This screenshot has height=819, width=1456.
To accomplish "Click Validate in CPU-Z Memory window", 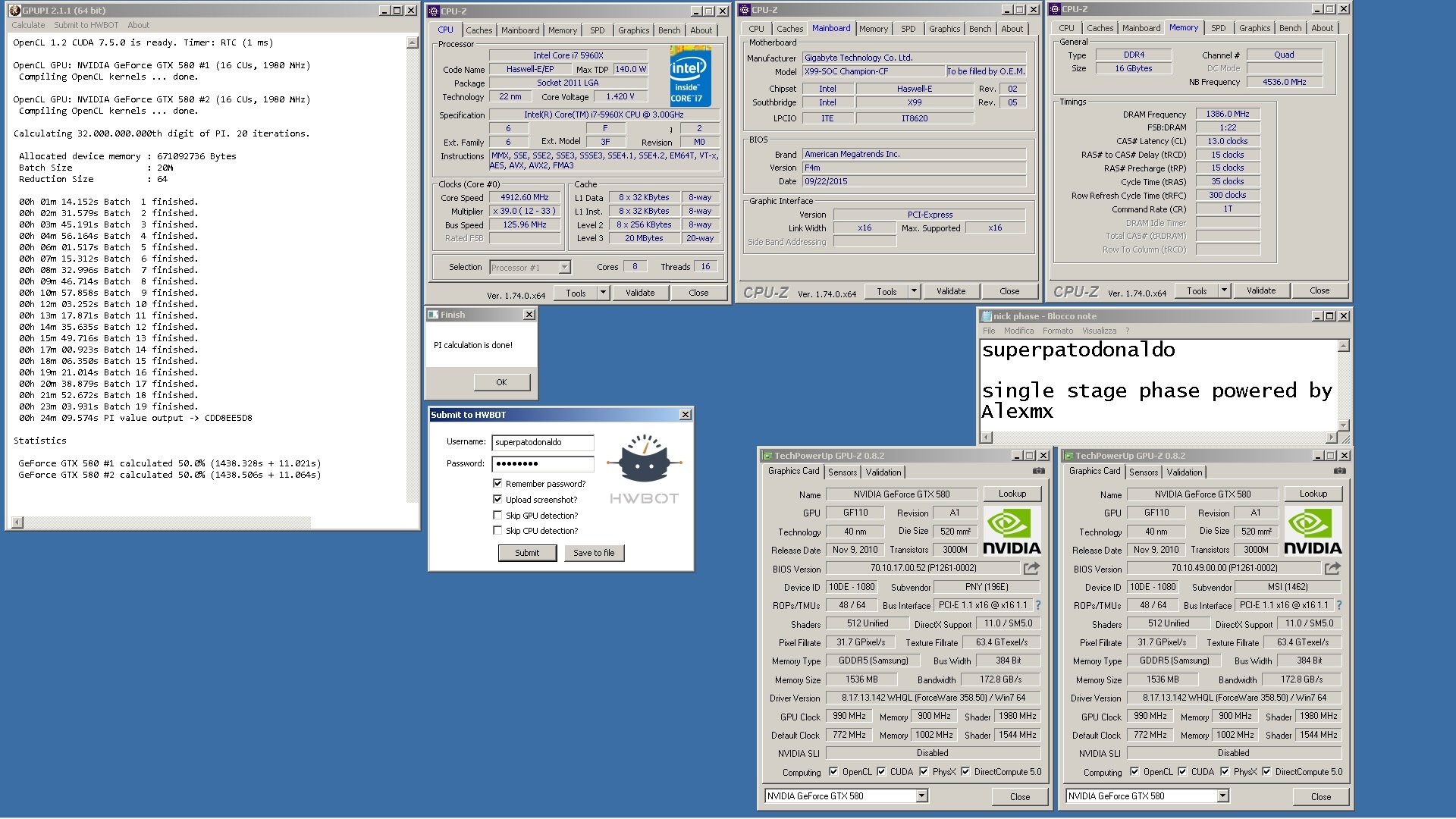I will [1261, 290].
